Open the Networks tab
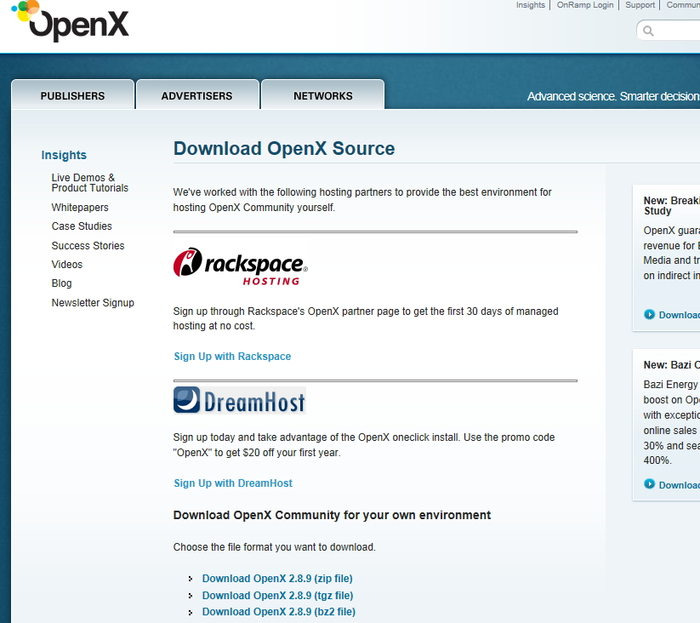Screen dimensions: 700x623 pos(323,96)
